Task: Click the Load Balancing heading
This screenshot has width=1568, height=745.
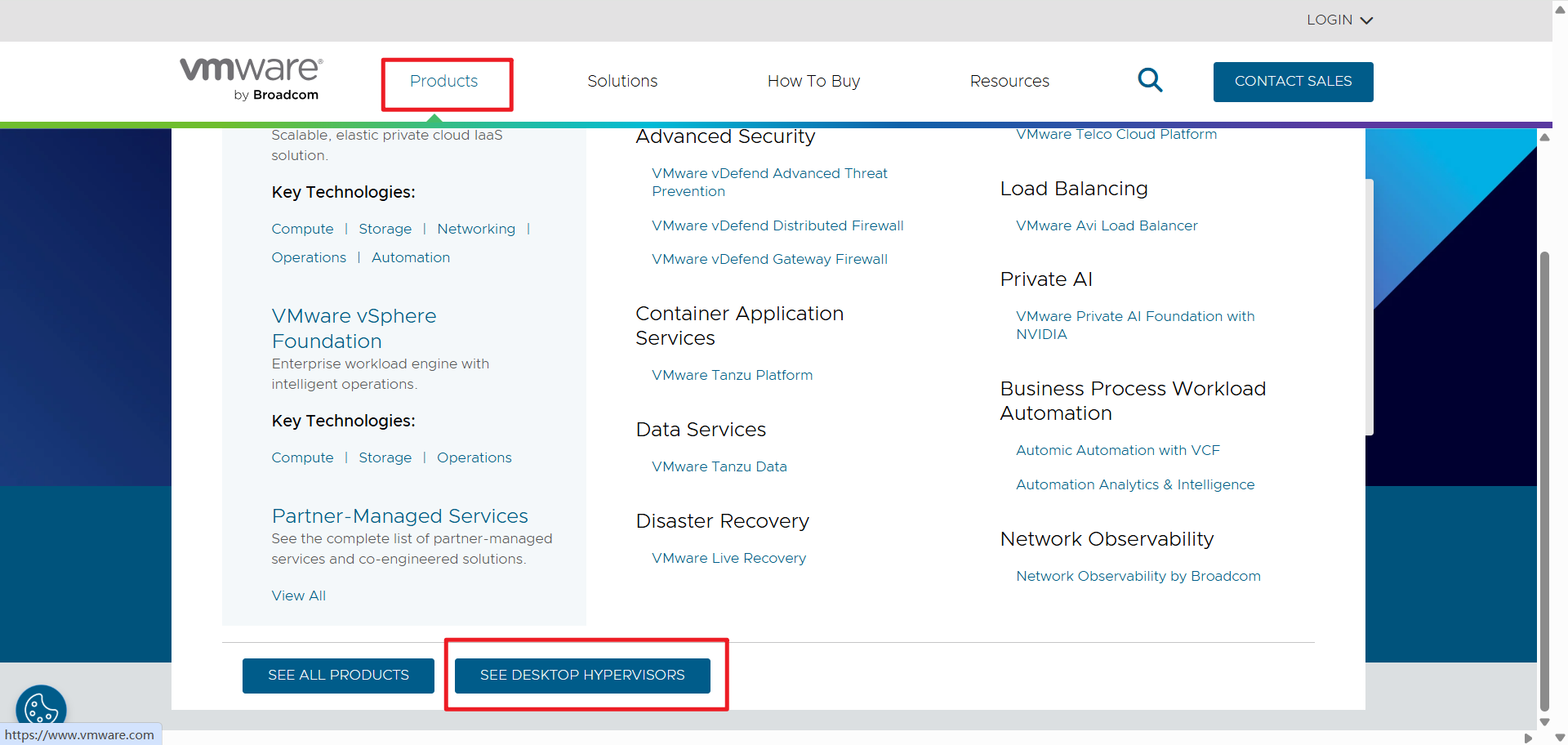Action: click(1074, 189)
